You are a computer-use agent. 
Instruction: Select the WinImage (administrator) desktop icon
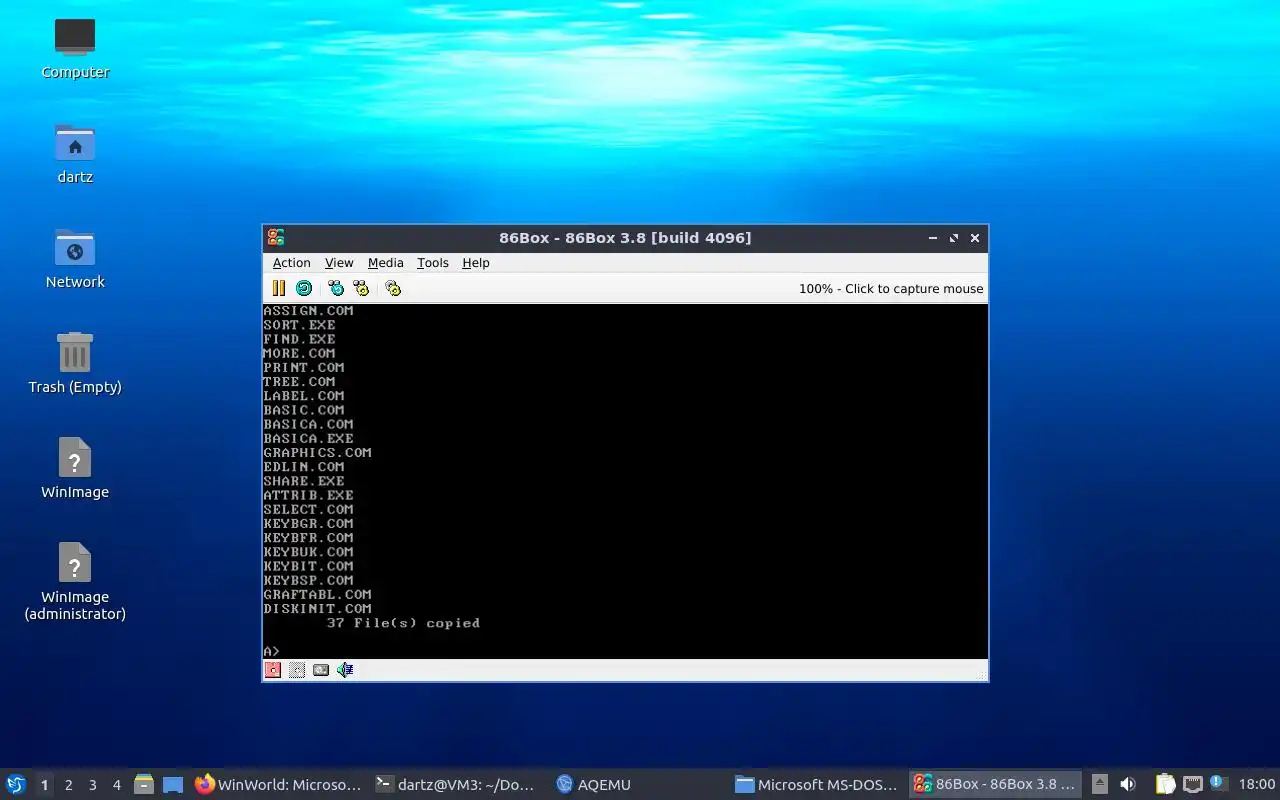(75, 581)
